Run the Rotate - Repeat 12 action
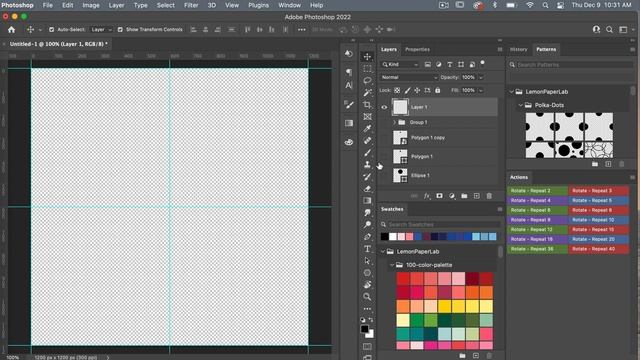The image size is (640, 360). coord(538,229)
